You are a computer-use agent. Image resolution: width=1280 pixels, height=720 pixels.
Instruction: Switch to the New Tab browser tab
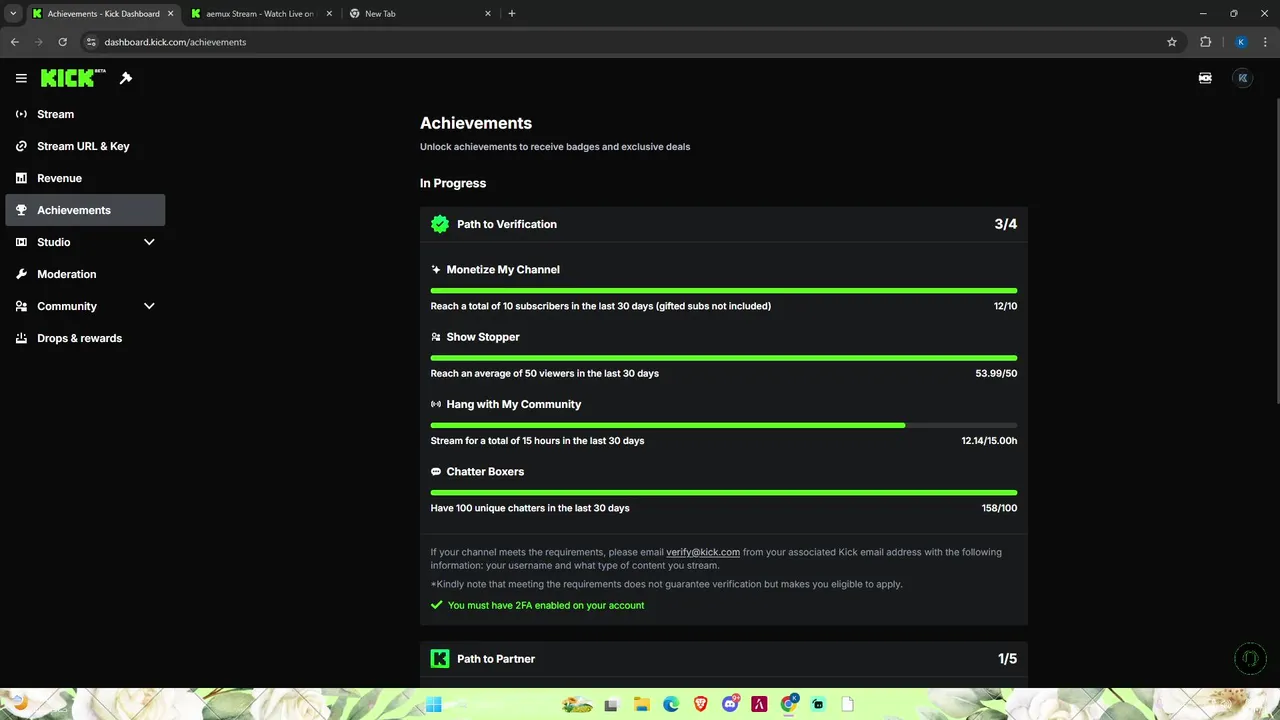coord(420,14)
